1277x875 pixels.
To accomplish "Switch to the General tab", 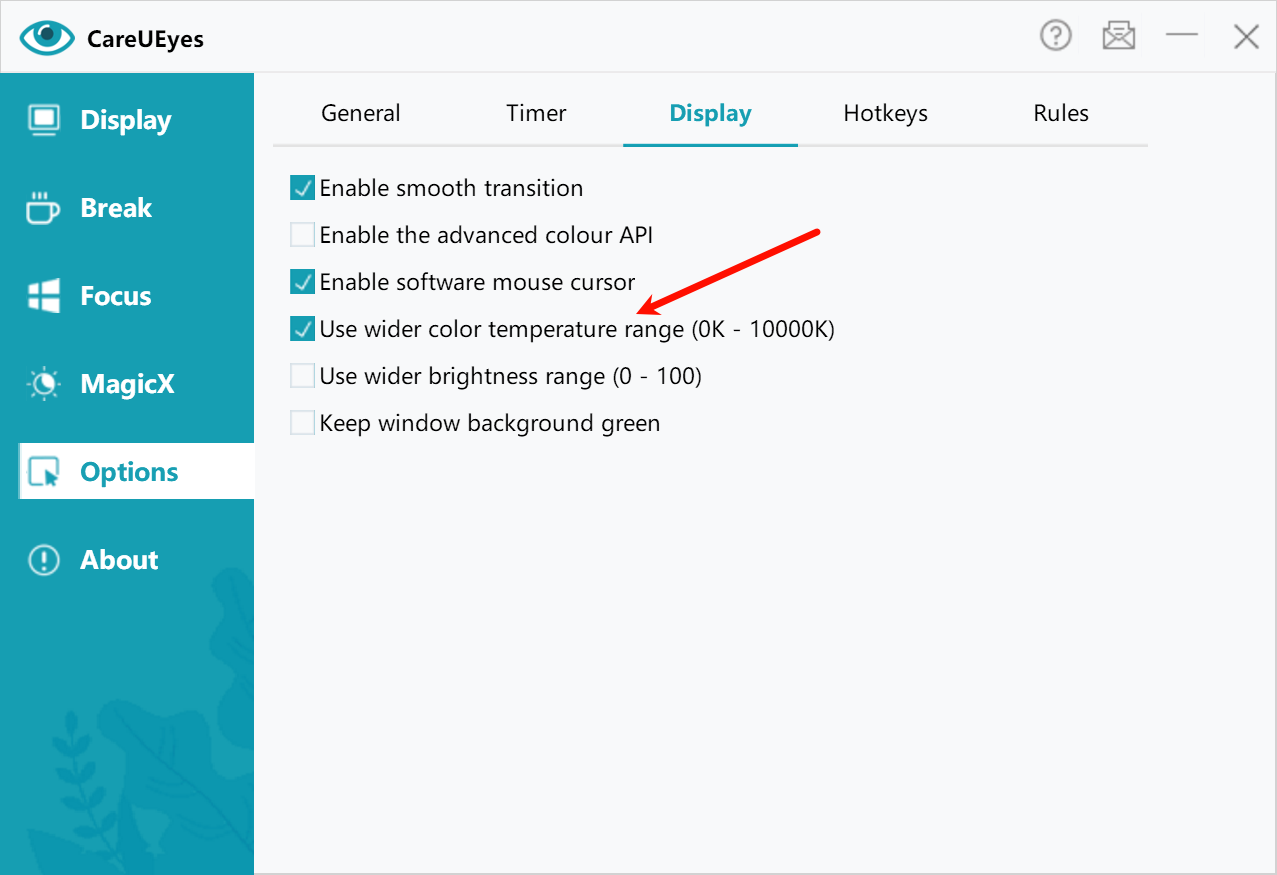I will click(x=360, y=114).
